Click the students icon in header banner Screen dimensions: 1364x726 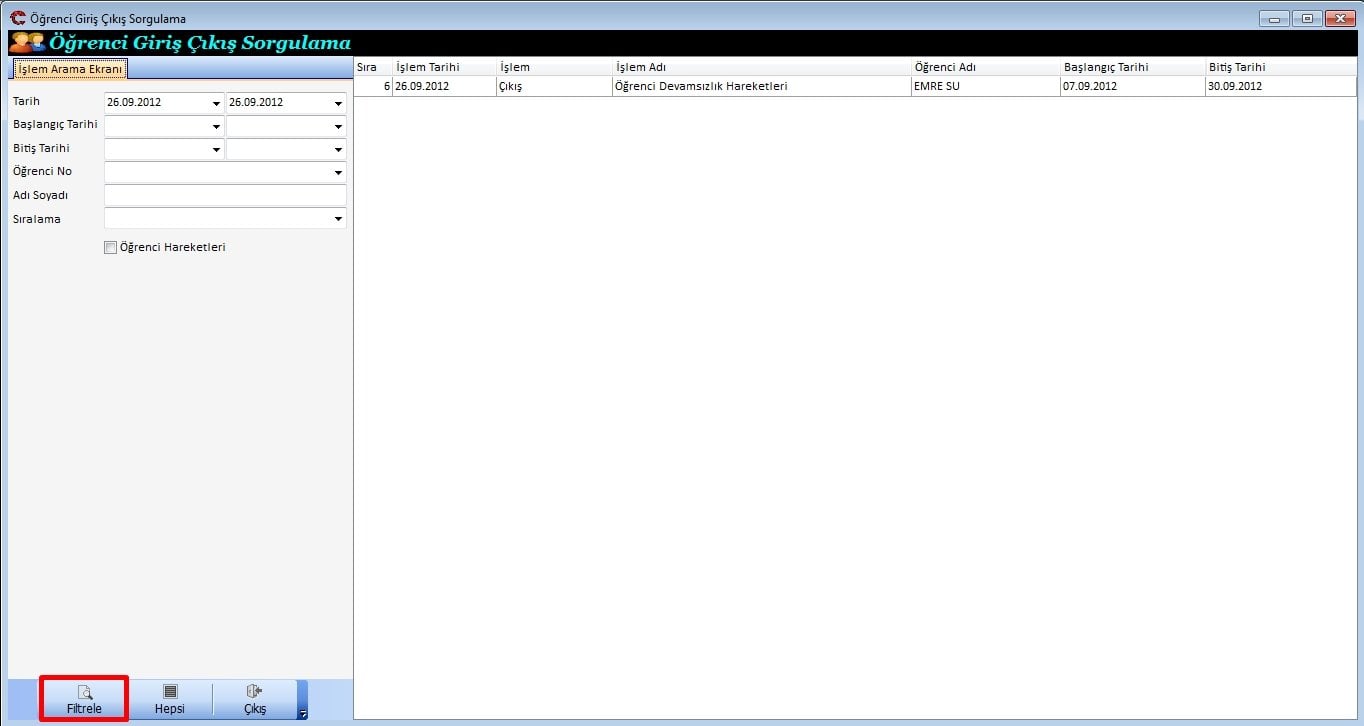[x=27, y=43]
